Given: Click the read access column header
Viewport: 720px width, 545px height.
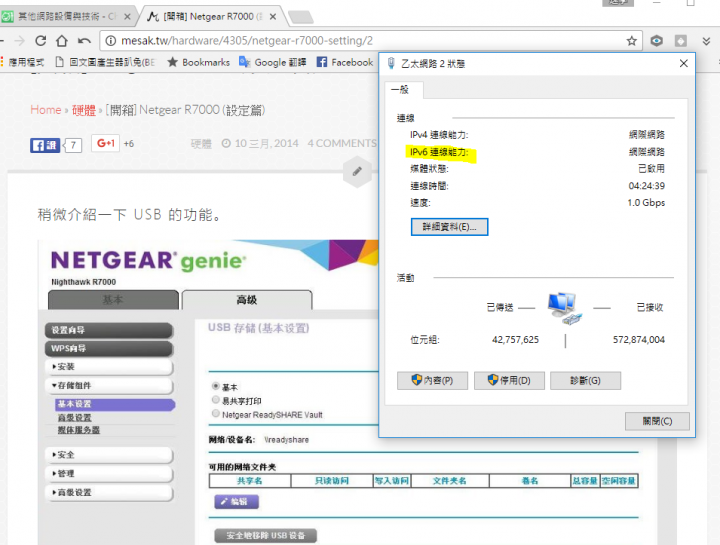Looking at the screenshot, I should coord(332,481).
